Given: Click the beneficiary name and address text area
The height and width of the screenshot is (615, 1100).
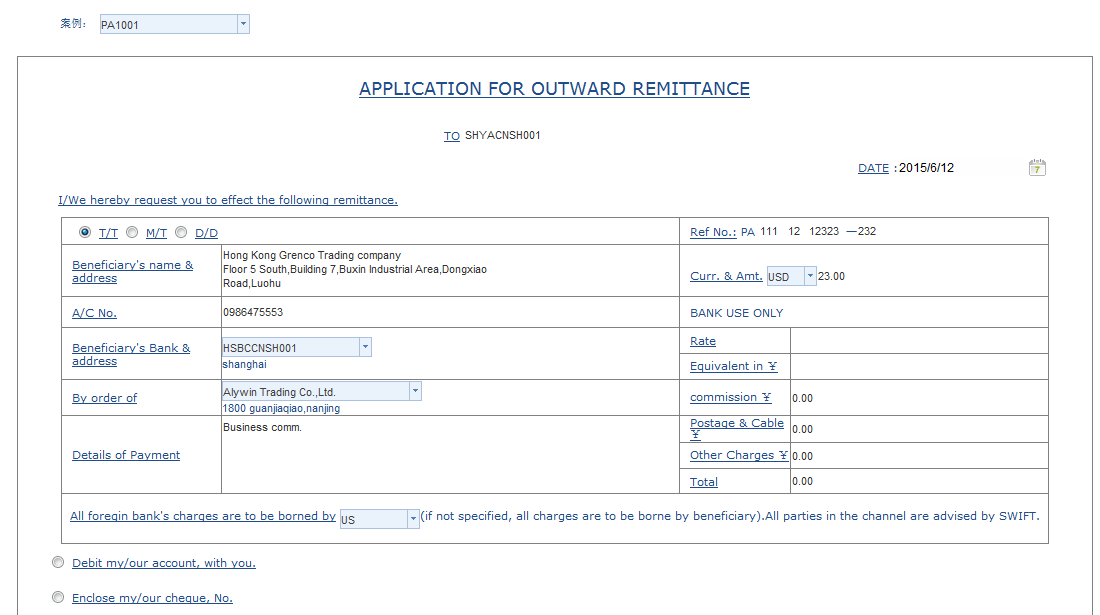Looking at the screenshot, I should tap(354, 269).
